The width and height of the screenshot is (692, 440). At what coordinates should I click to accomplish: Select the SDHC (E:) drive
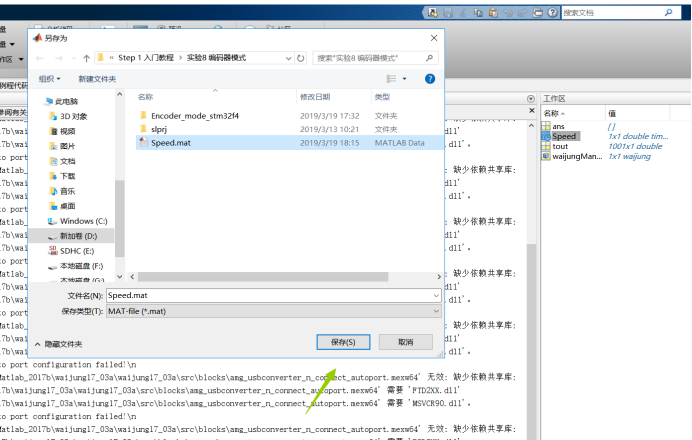tap(71, 251)
